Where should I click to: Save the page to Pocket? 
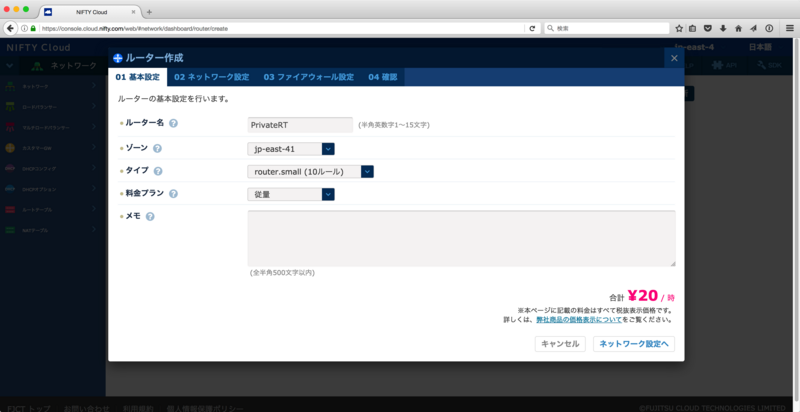(708, 29)
